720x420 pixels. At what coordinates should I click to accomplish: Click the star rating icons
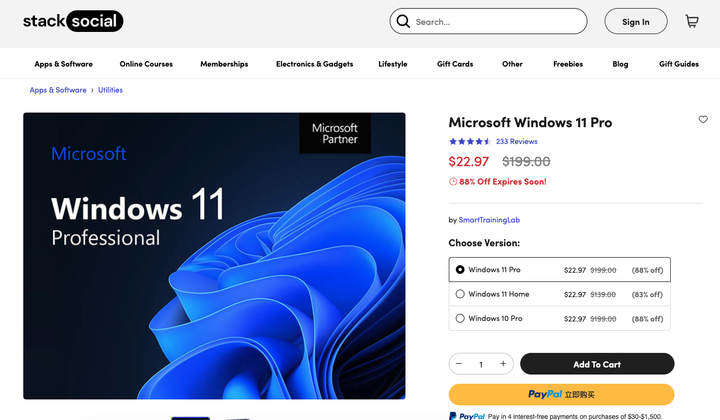(x=470, y=141)
